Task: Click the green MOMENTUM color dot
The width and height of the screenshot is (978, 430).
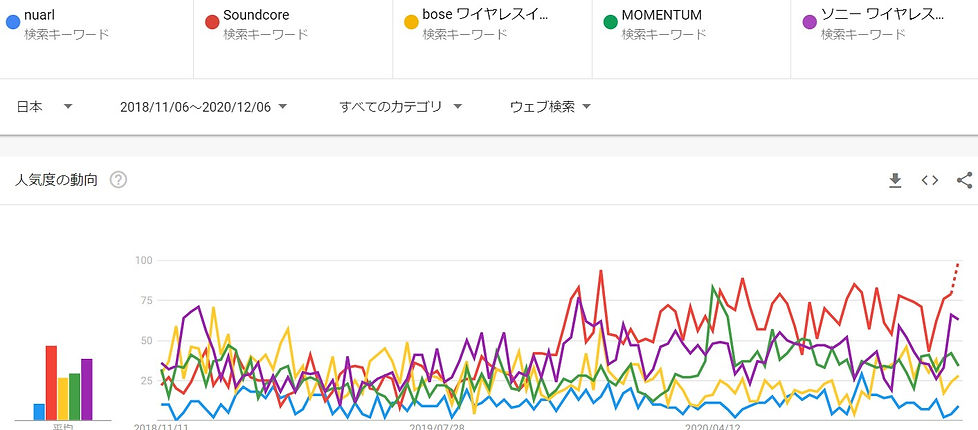Action: click(610, 22)
